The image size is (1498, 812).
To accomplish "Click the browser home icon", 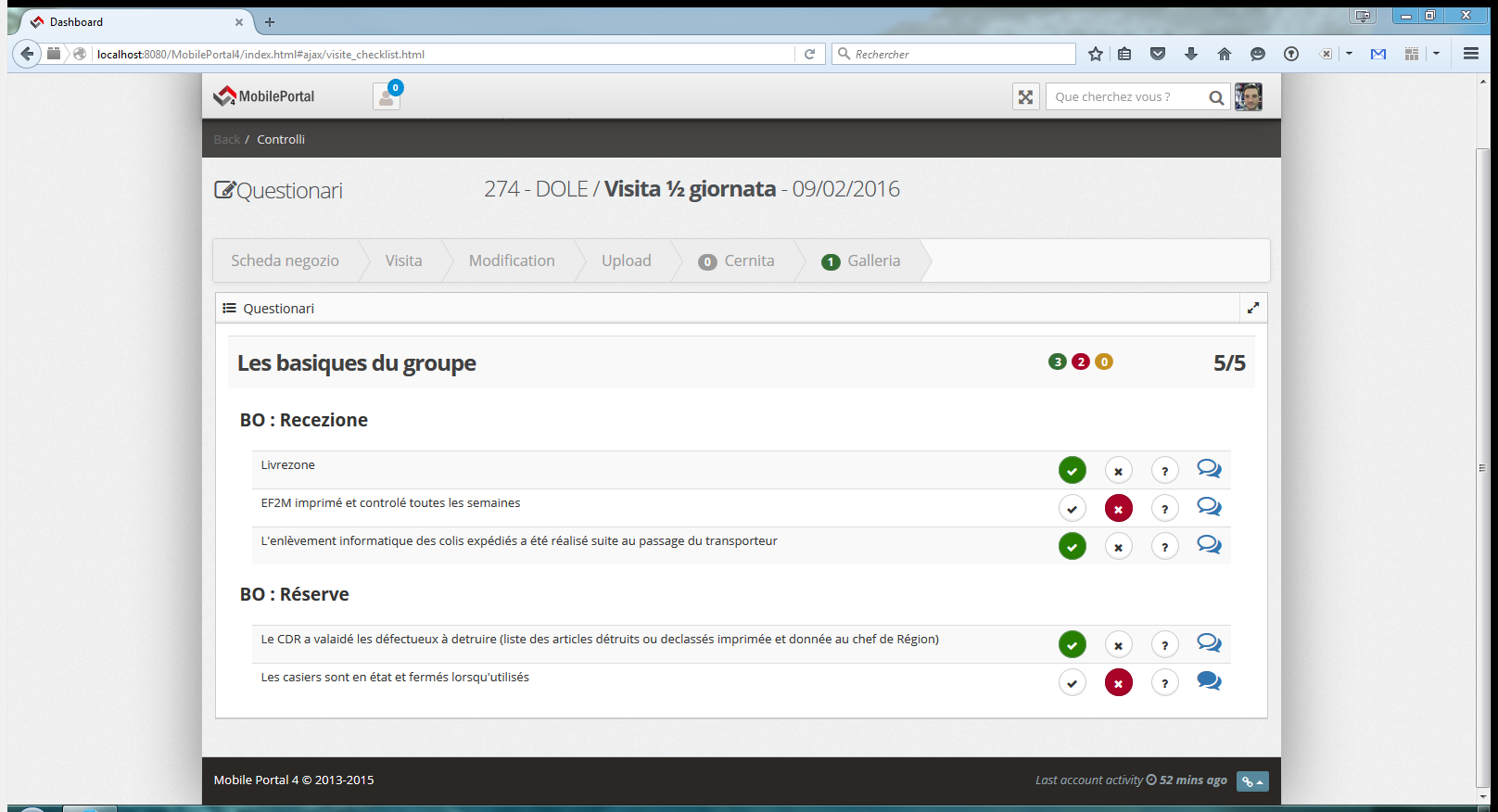I will pyautogui.click(x=1224, y=54).
